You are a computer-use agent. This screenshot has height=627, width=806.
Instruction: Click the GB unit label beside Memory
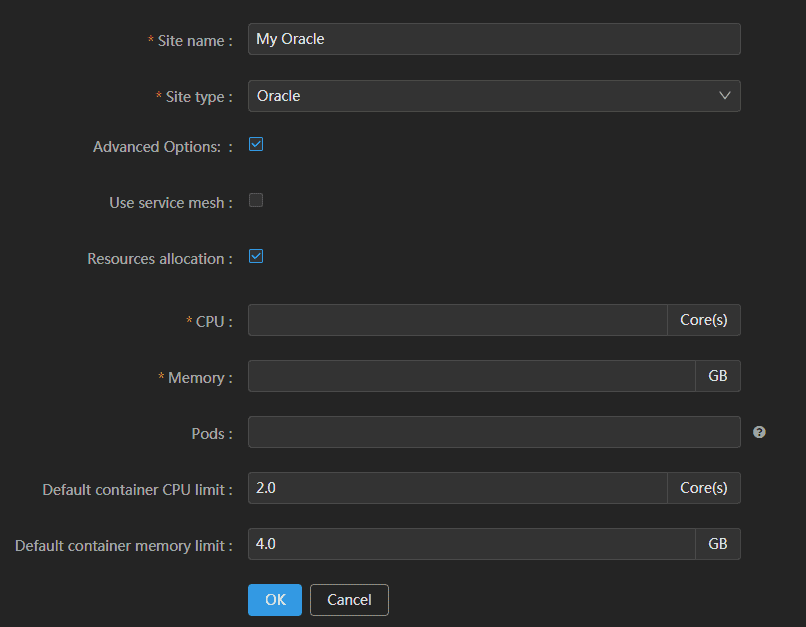pos(718,376)
